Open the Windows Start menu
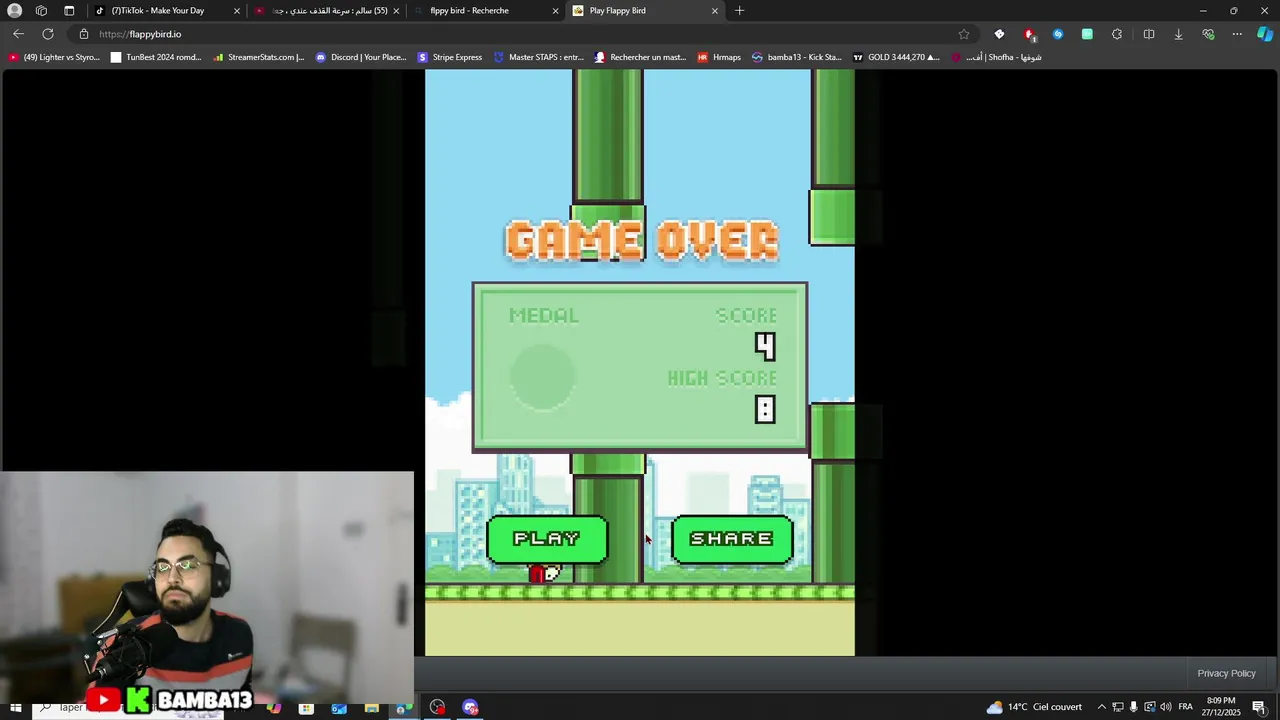This screenshot has height=720, width=1280. (x=16, y=708)
